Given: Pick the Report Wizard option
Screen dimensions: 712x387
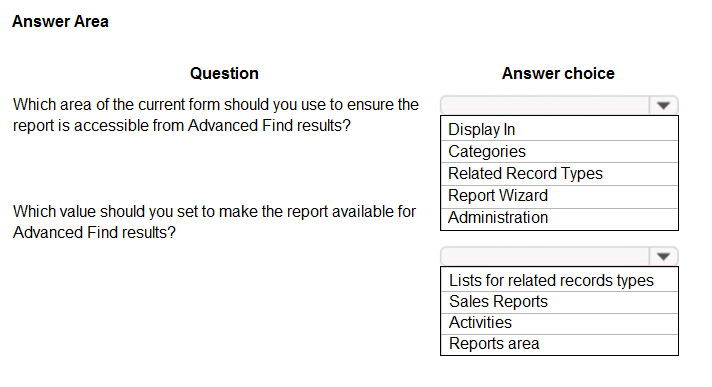Looking at the screenshot, I should pos(559,196).
